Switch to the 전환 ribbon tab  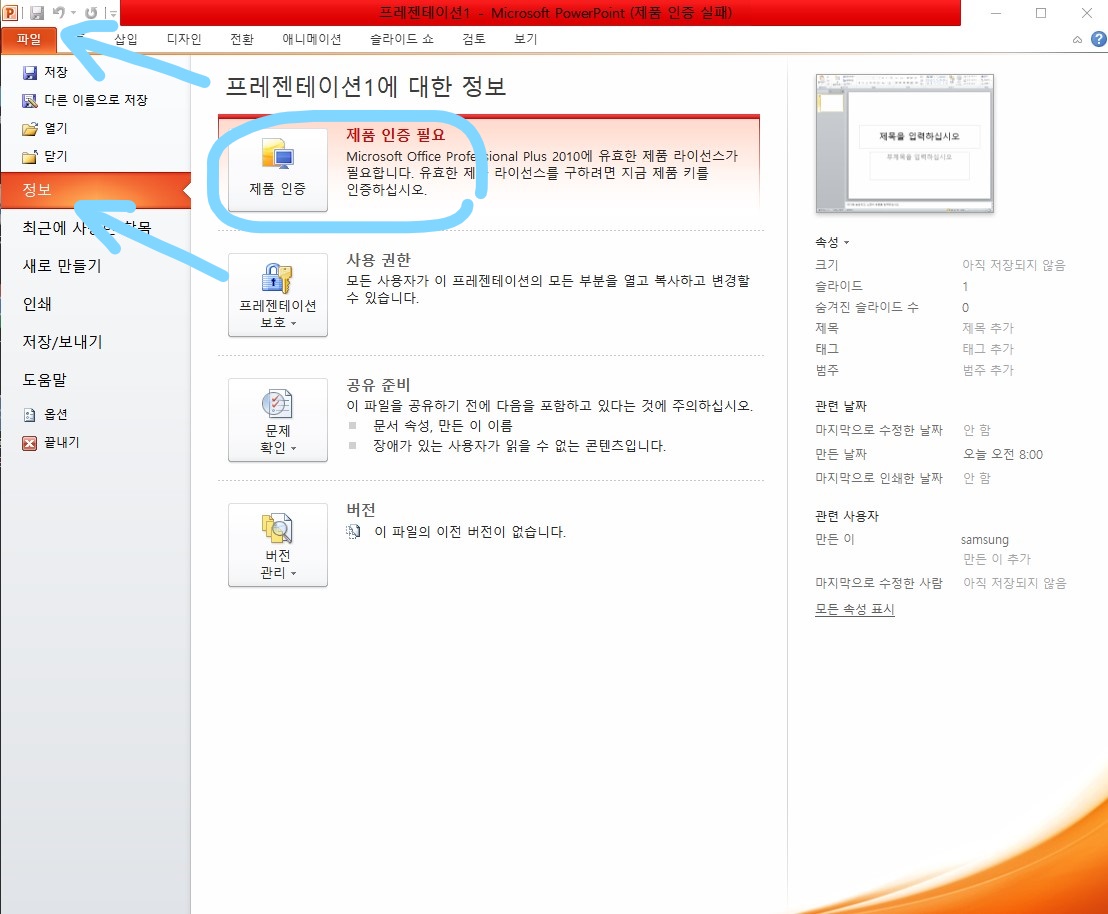242,39
